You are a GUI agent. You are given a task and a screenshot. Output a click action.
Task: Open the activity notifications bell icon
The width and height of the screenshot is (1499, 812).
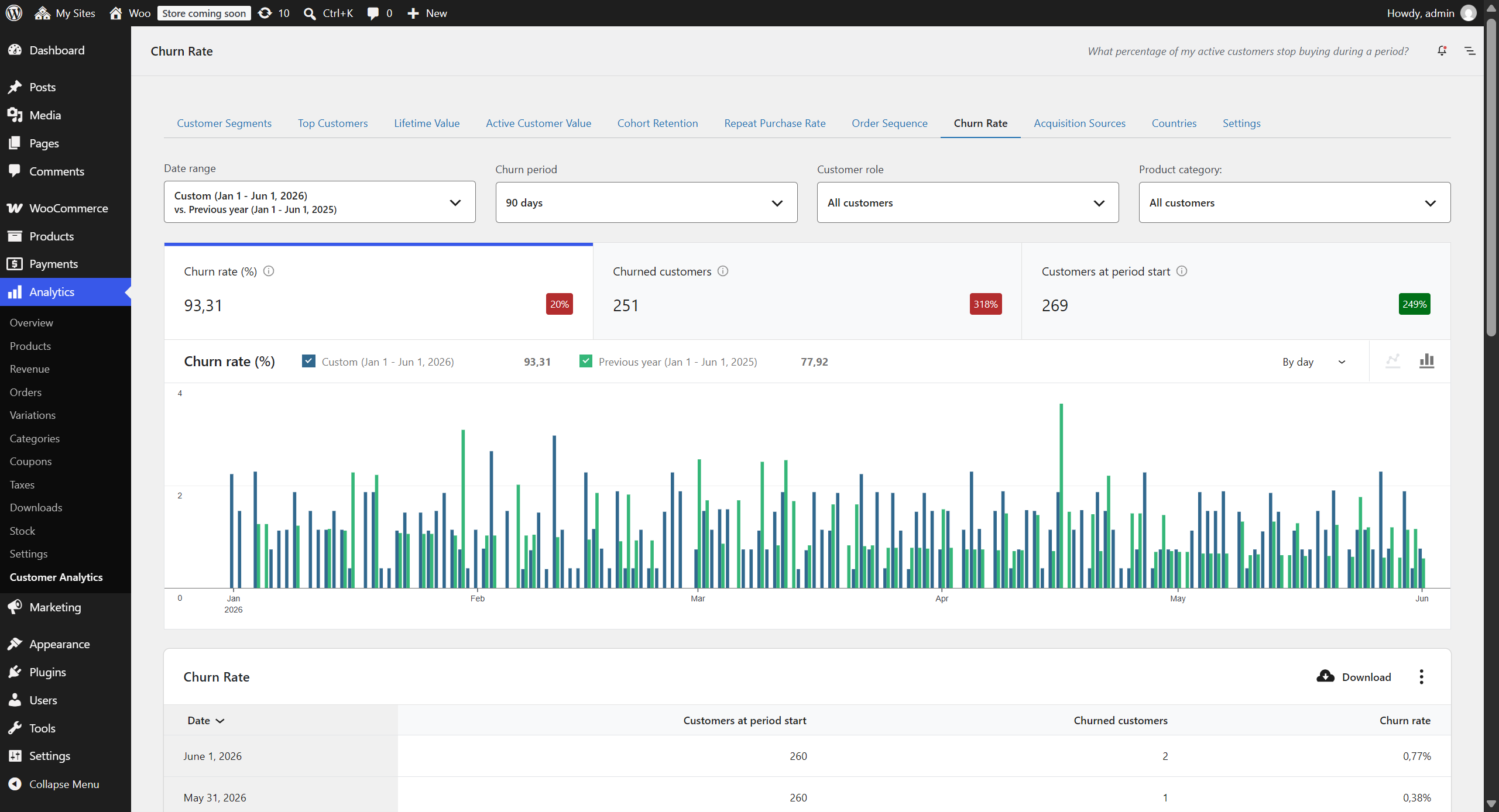(x=1442, y=51)
